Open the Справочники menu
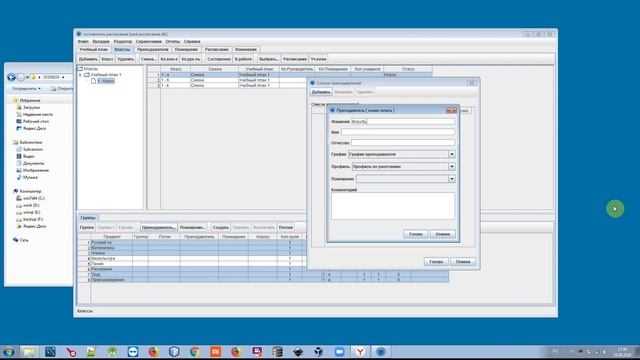Screen dimensions: 640x360 (149, 42)
